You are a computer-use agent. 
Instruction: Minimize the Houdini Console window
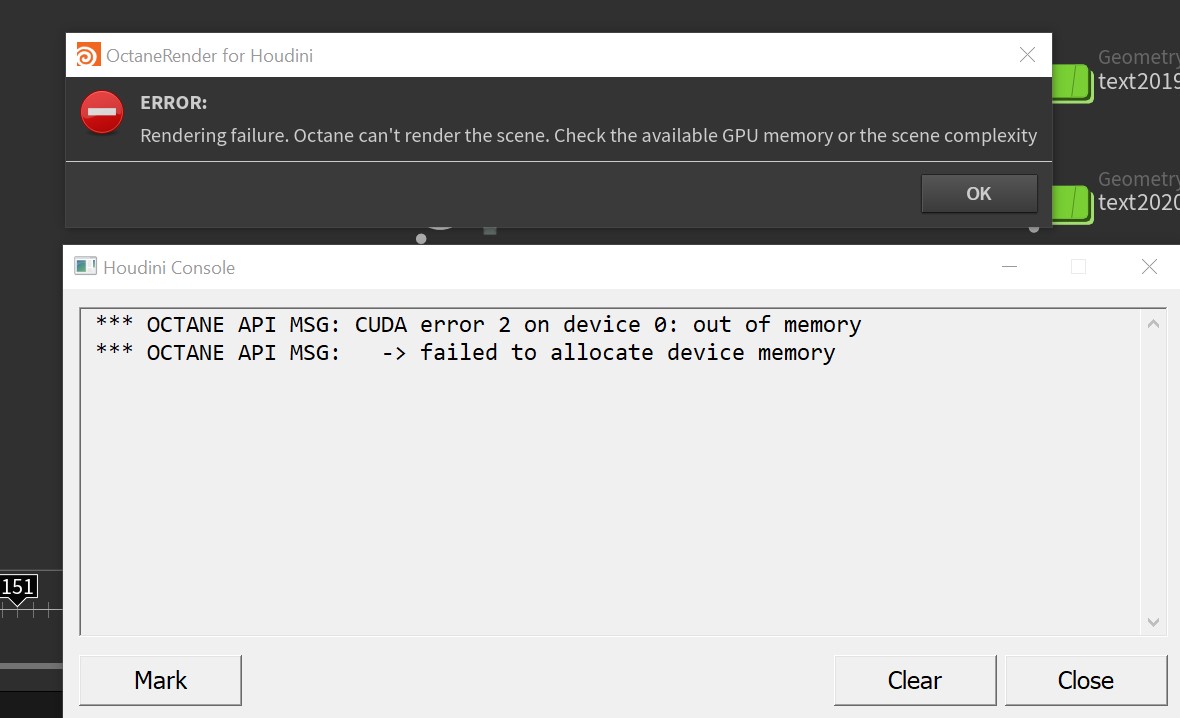point(1010,267)
